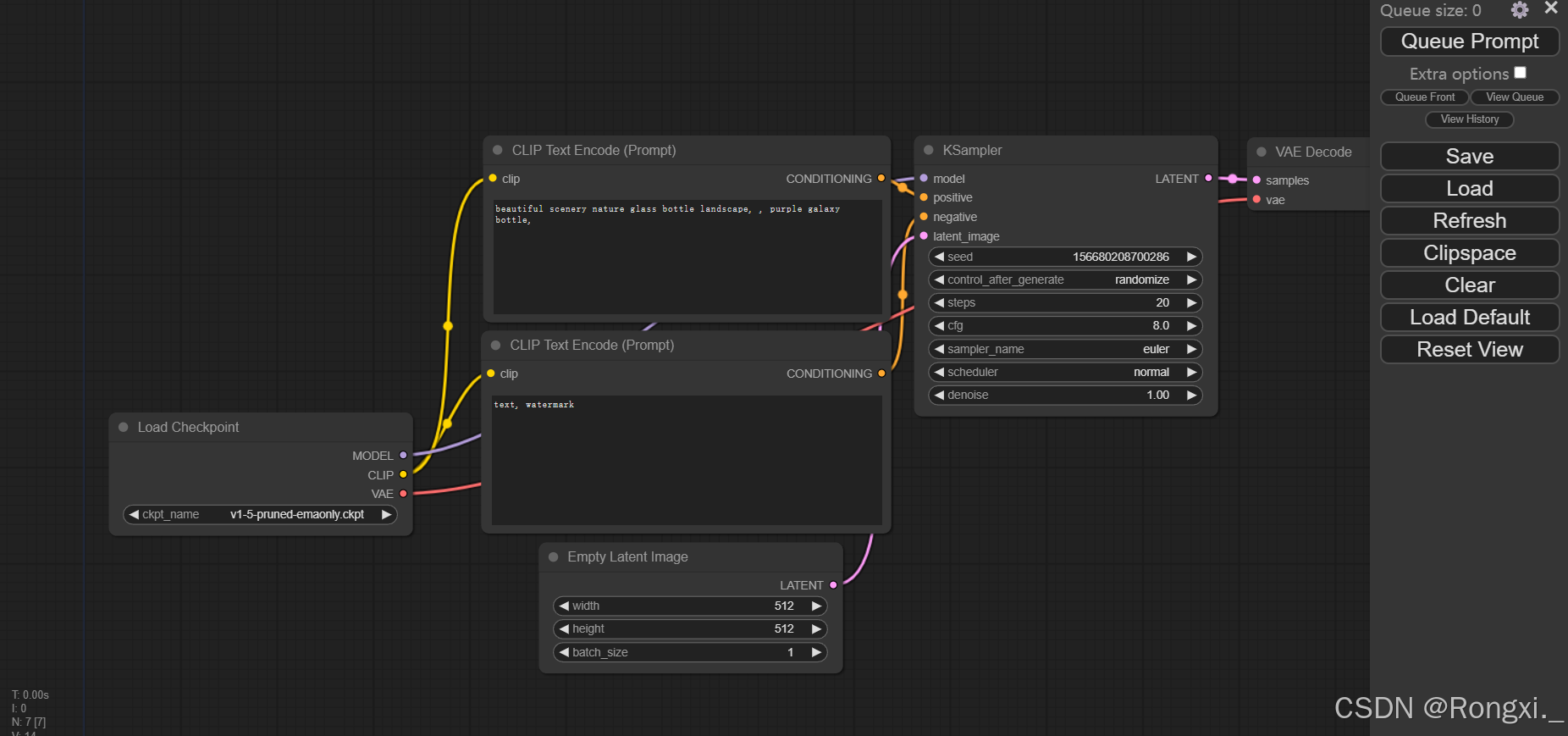Click the Refresh button
The height and width of the screenshot is (736, 1568).
coord(1470,221)
